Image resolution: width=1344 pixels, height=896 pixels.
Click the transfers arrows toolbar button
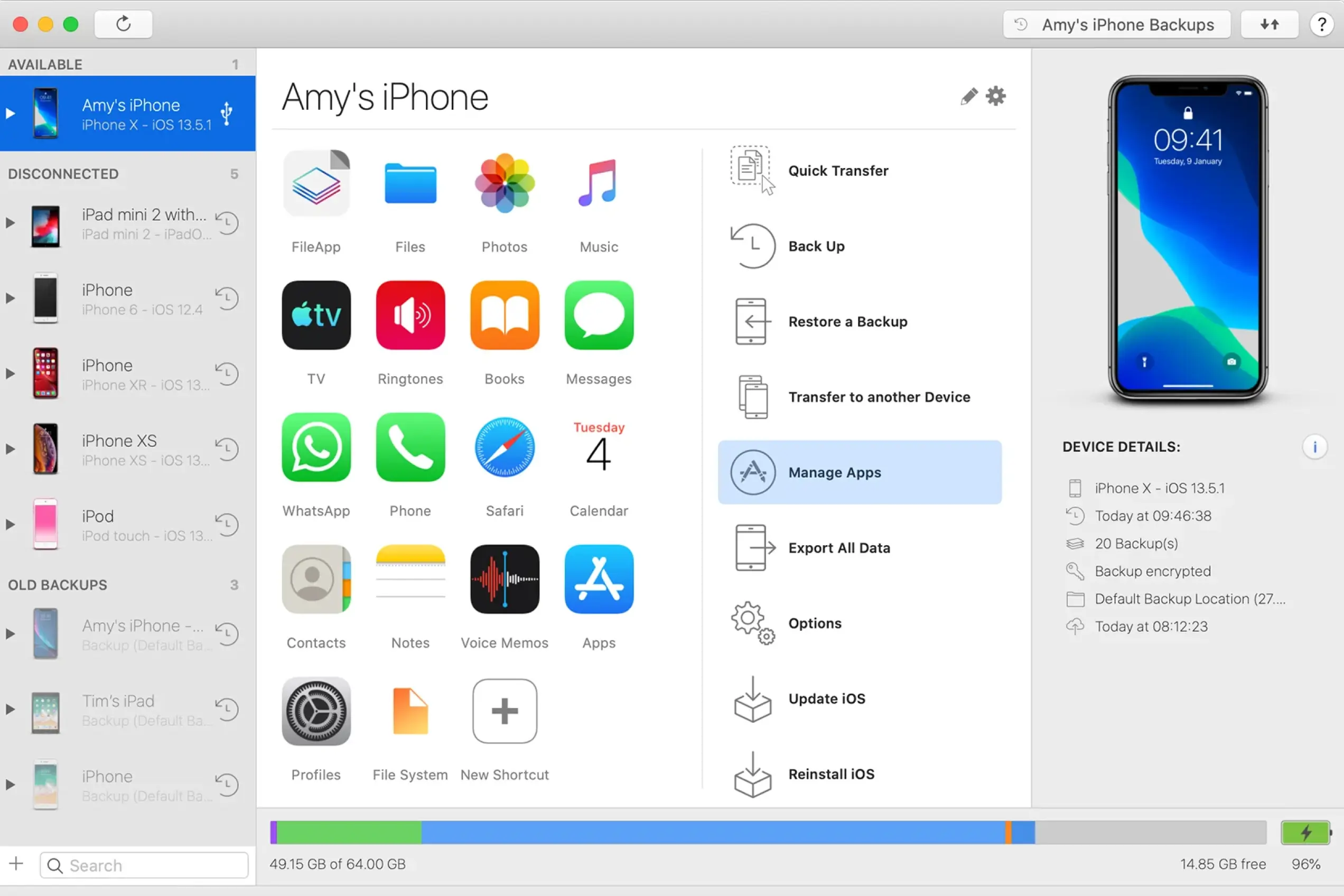pyautogui.click(x=1269, y=25)
